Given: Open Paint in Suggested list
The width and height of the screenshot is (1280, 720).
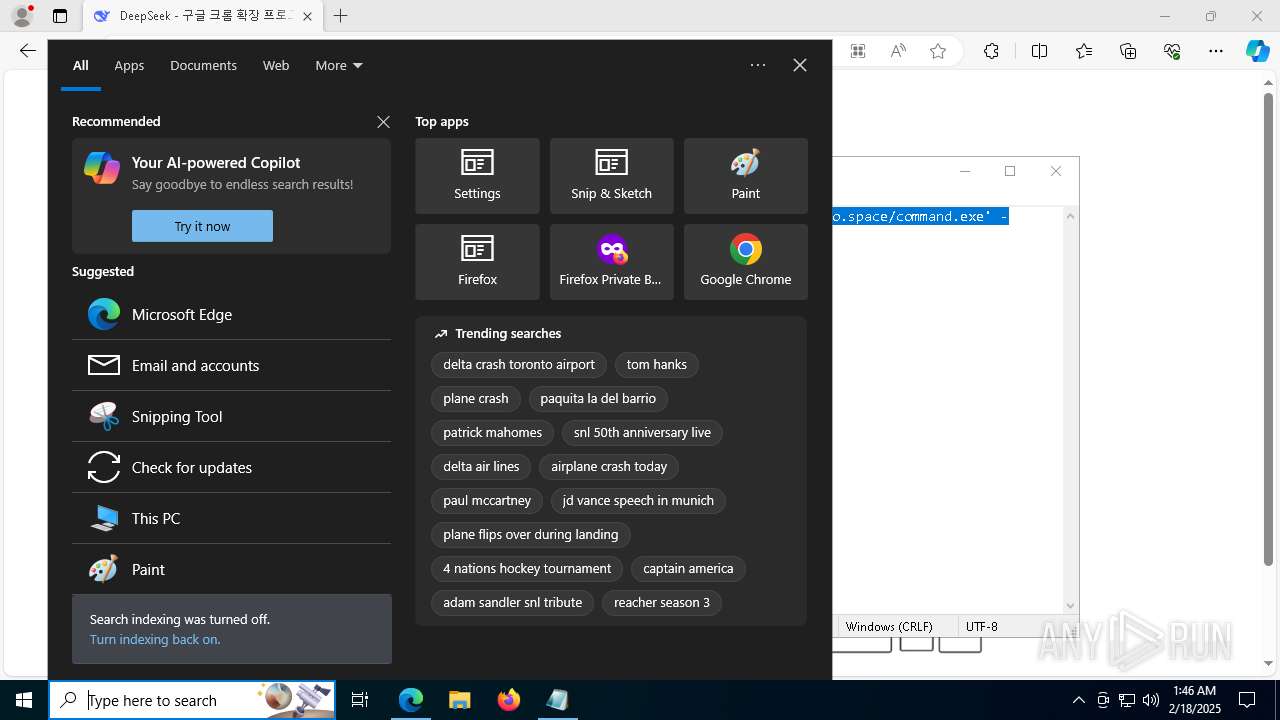Looking at the screenshot, I should point(231,569).
